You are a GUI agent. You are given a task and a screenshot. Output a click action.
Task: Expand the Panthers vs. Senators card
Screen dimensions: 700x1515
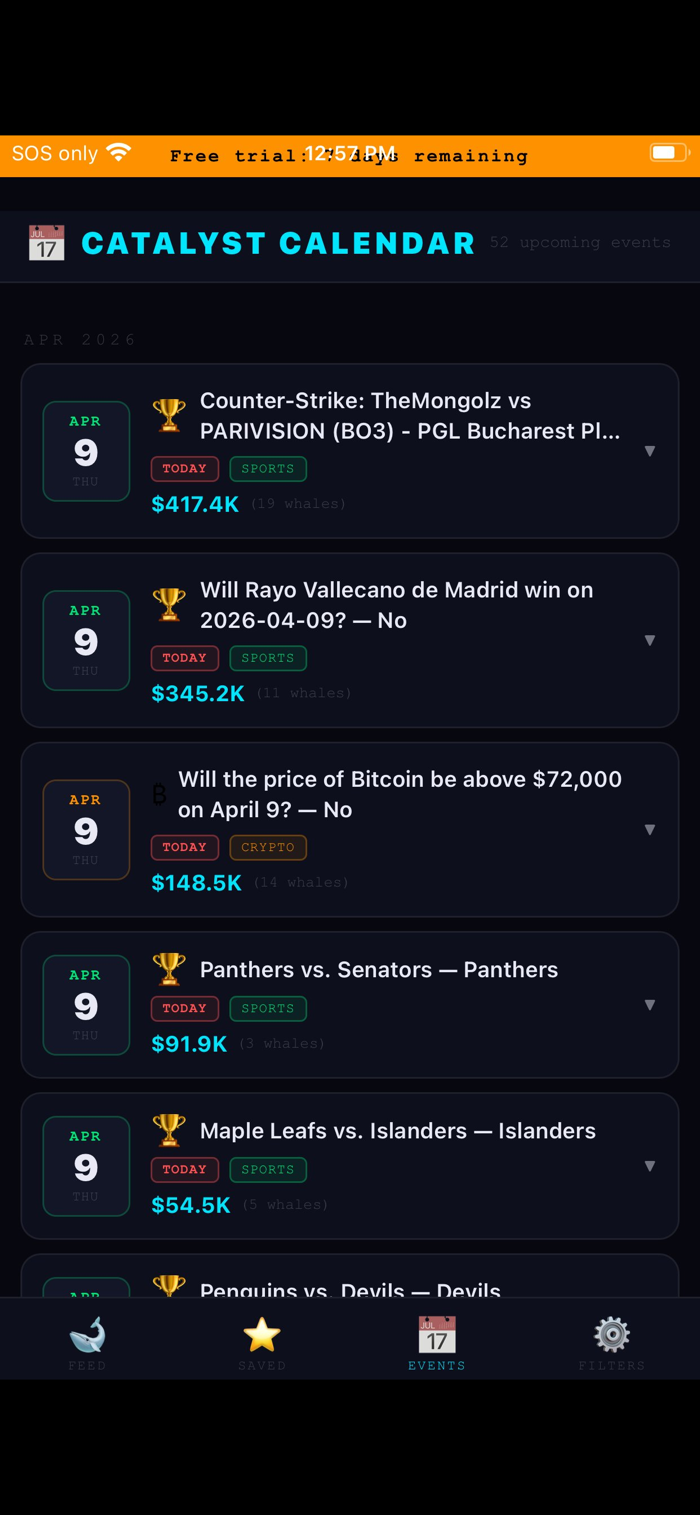point(649,1005)
